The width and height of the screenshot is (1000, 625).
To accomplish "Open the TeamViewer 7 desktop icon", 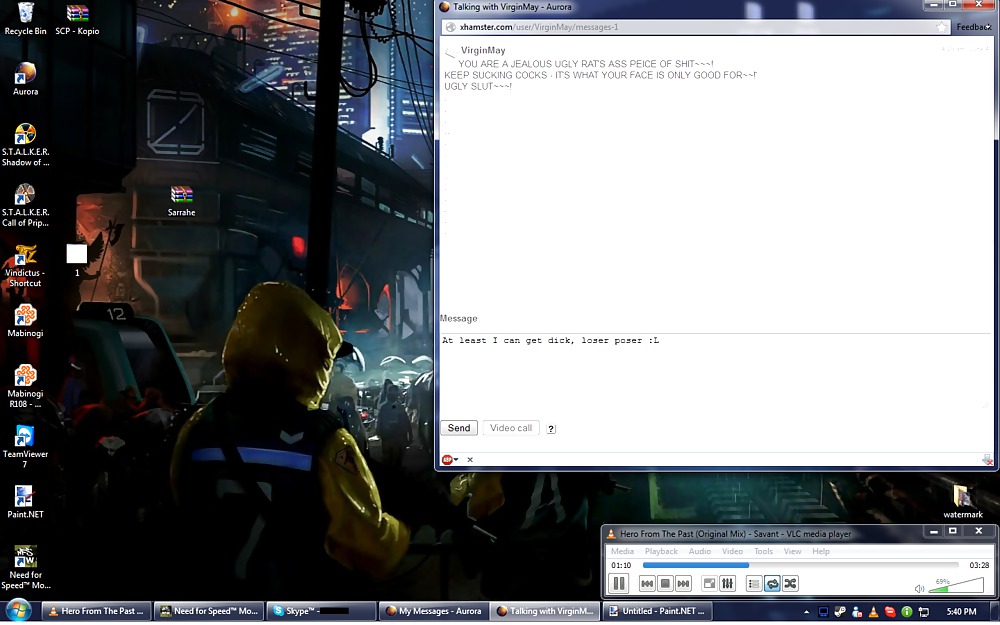I will click(x=26, y=446).
